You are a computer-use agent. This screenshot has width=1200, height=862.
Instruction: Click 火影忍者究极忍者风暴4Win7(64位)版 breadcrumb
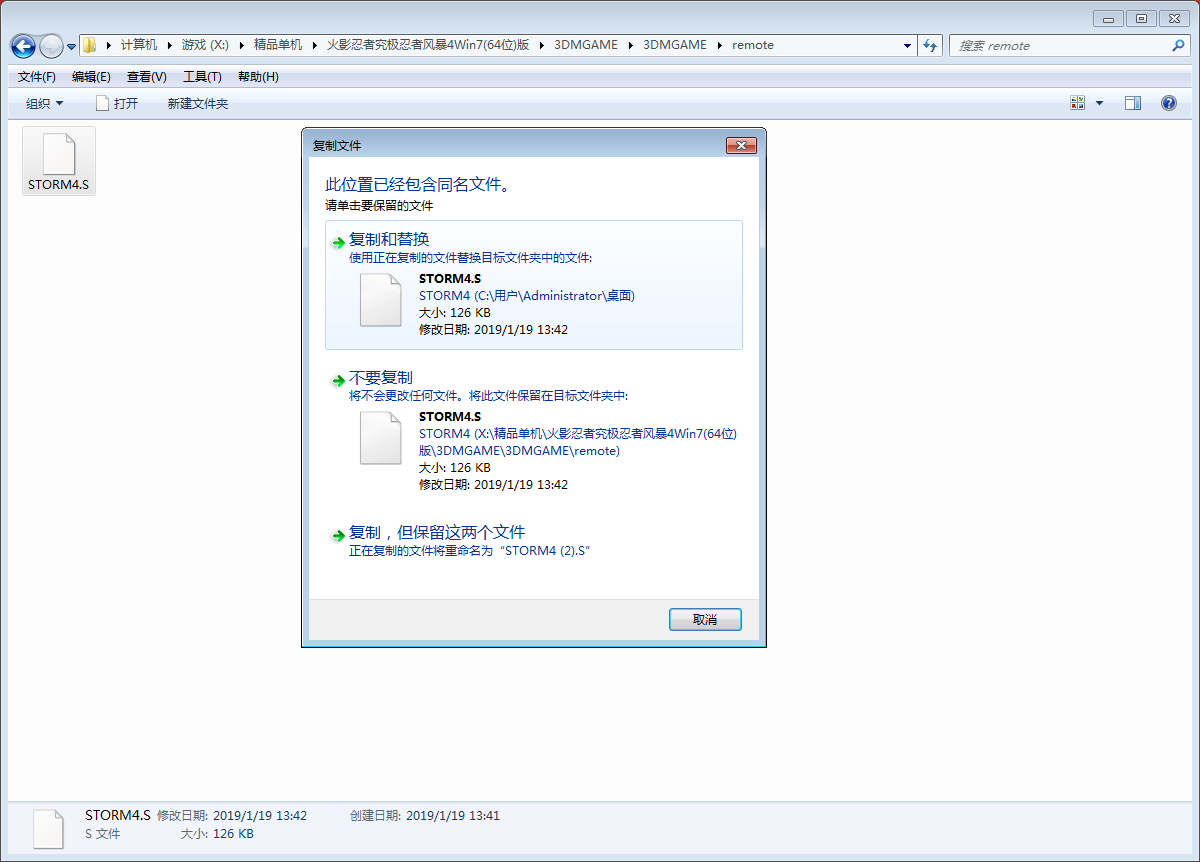[428, 45]
